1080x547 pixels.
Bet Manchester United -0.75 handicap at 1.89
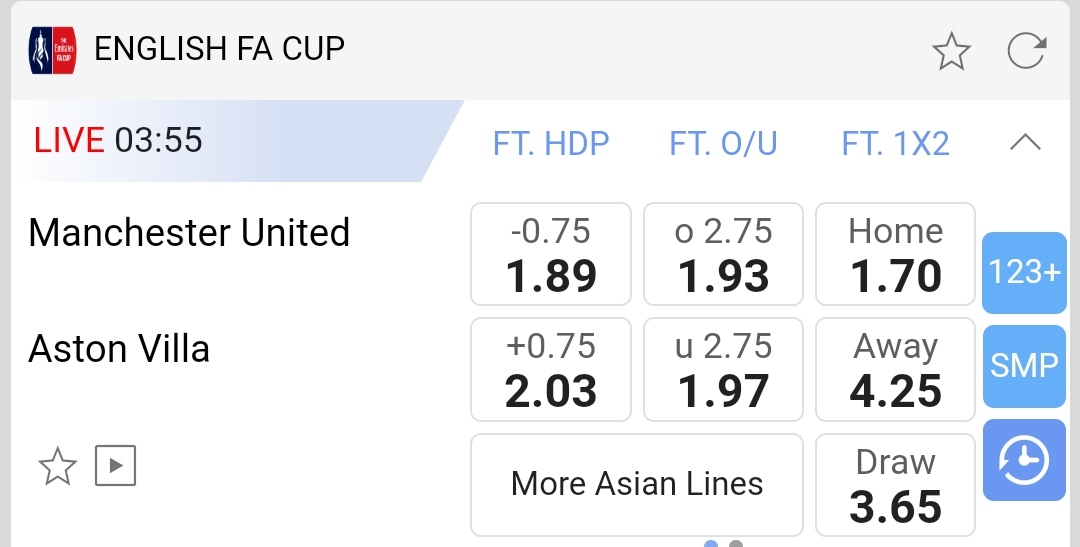click(551, 254)
